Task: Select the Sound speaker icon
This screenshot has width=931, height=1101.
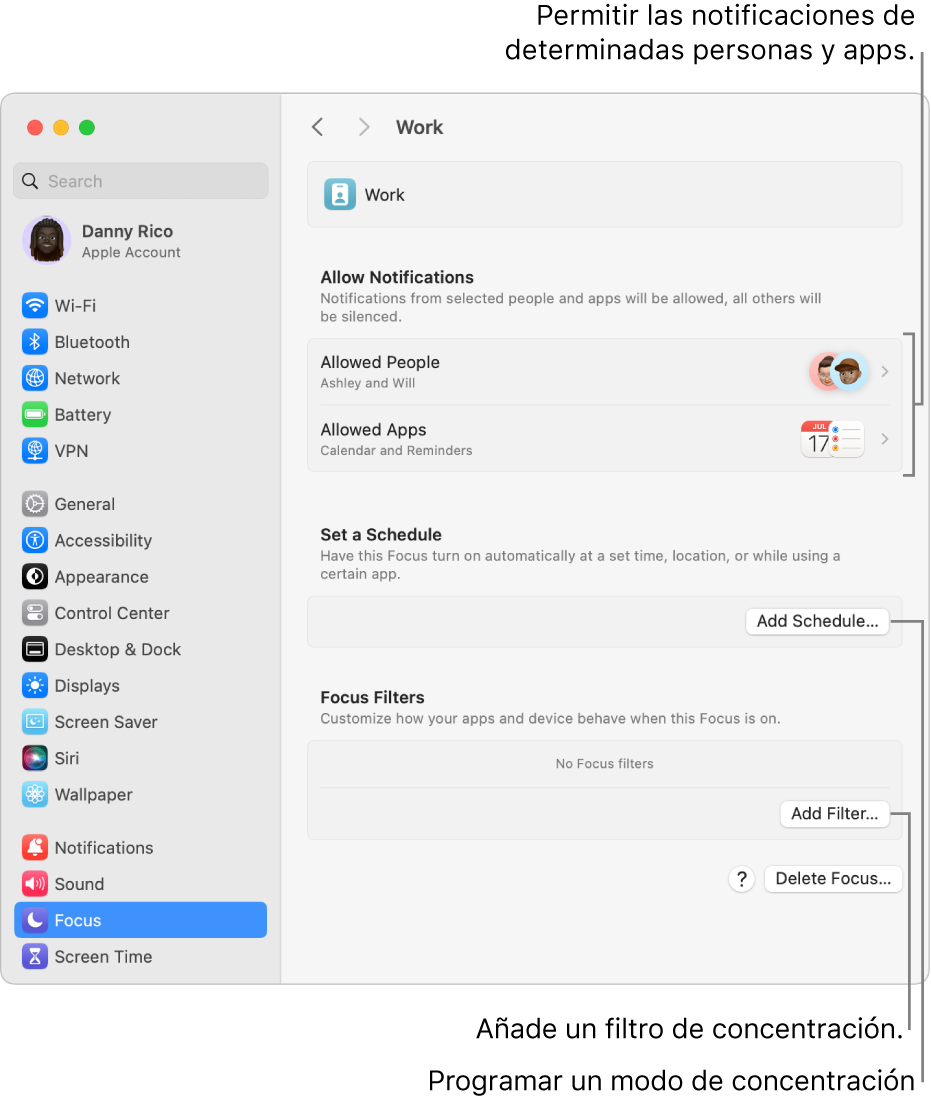Action: click(x=34, y=884)
